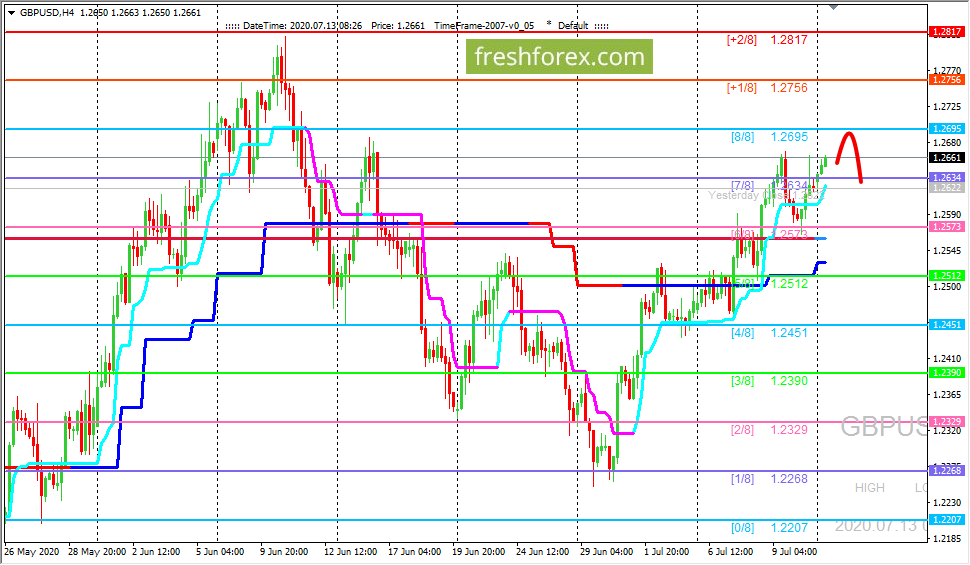Click the green 1.2512 price tag on axis

click(946, 275)
